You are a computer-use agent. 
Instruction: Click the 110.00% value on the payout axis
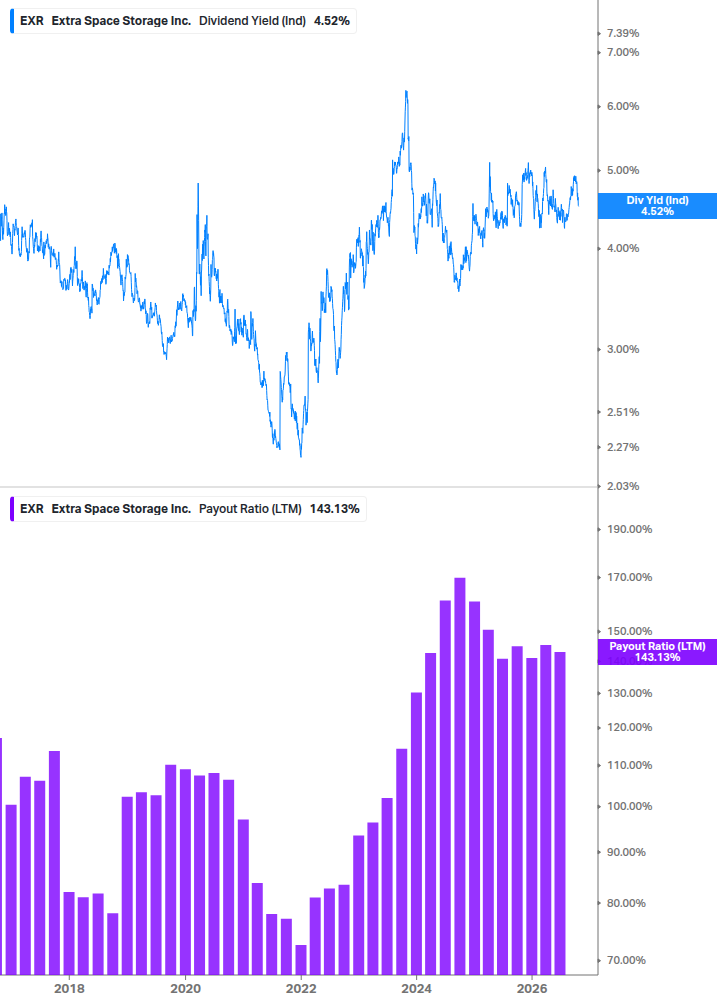(629, 765)
